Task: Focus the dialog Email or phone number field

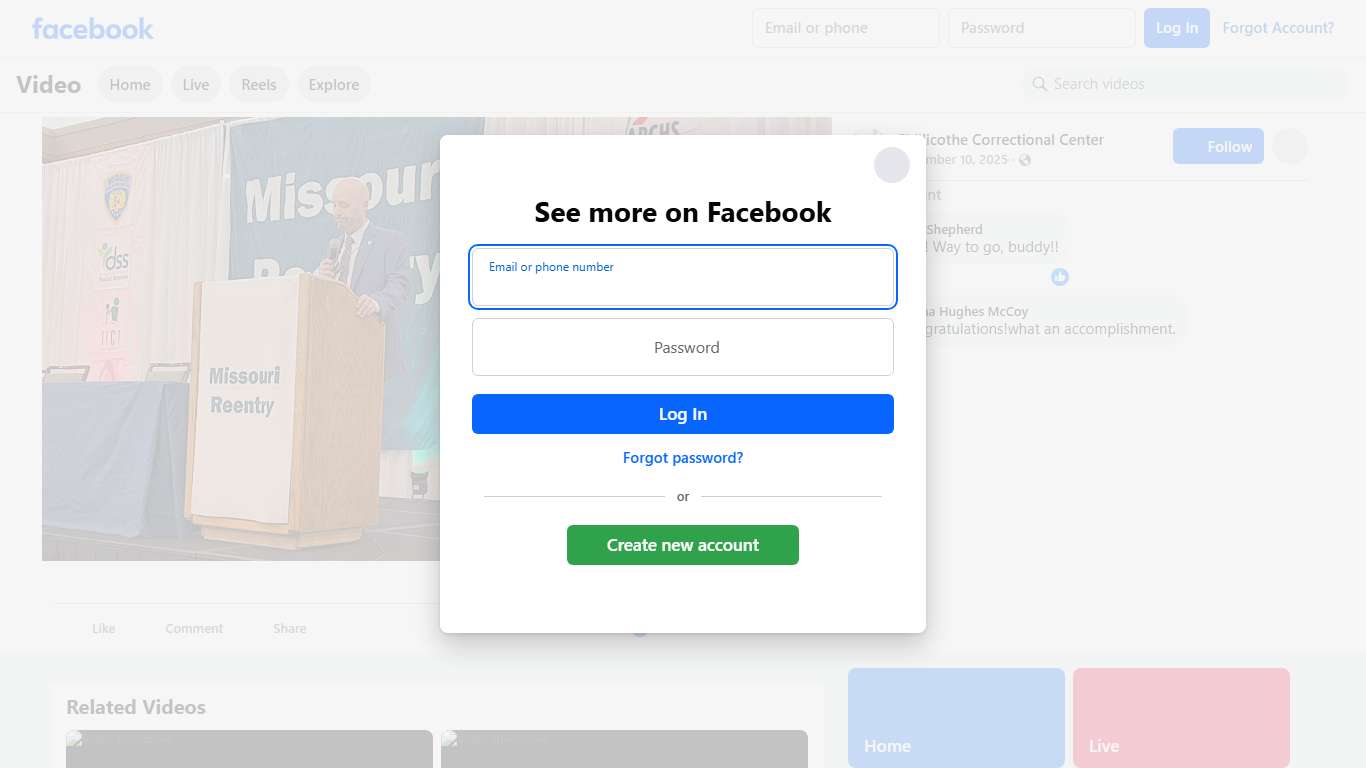Action: click(683, 277)
